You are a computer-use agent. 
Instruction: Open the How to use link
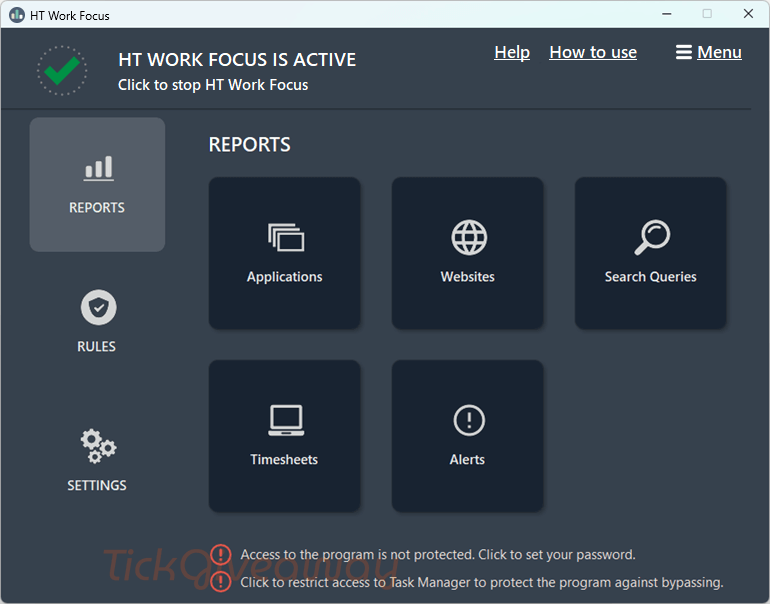click(x=593, y=52)
